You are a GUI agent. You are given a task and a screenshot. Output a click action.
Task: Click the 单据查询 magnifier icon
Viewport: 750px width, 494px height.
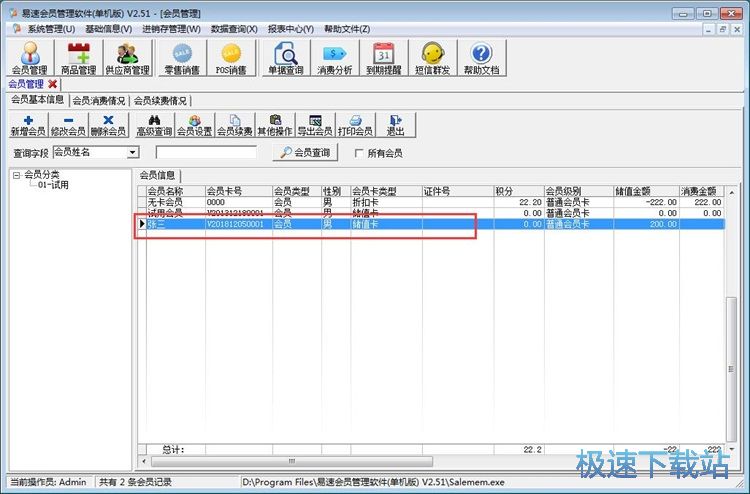pyautogui.click(x=286, y=59)
